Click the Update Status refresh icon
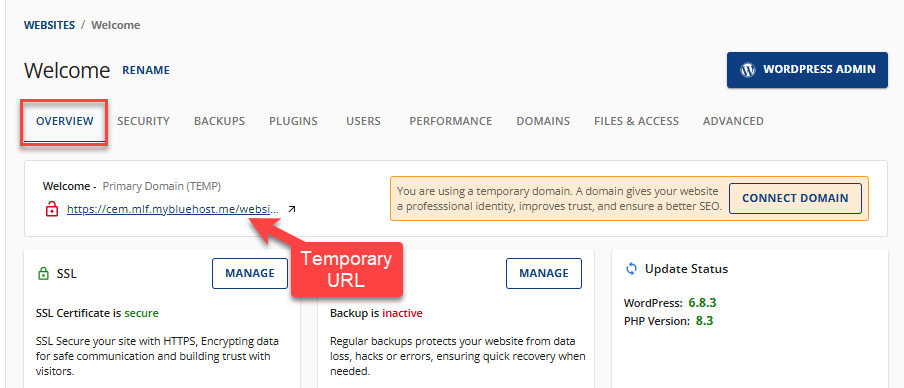Image resolution: width=904 pixels, height=388 pixels. (631, 269)
